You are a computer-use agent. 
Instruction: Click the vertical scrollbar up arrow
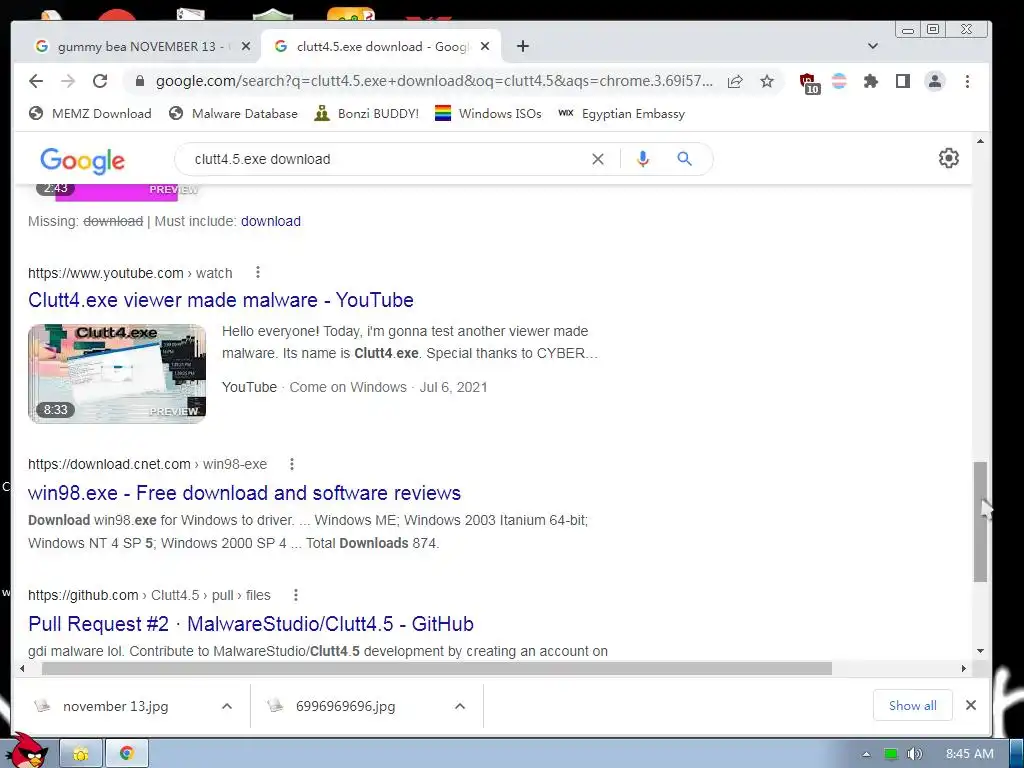[x=980, y=141]
